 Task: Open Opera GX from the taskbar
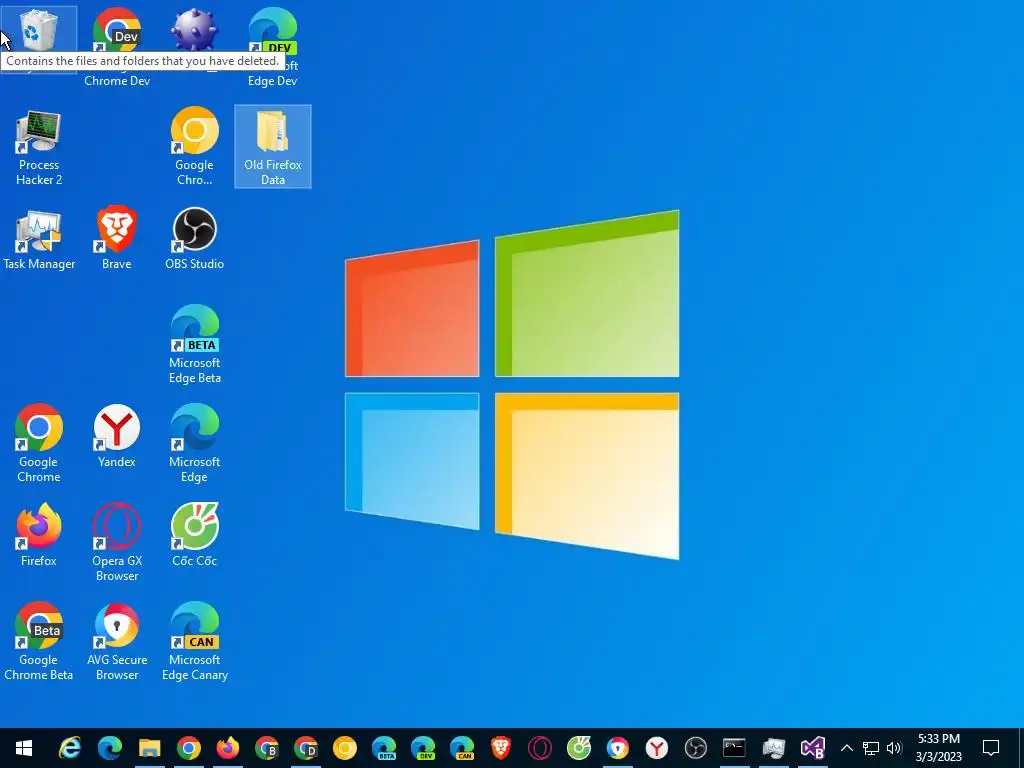click(540, 748)
